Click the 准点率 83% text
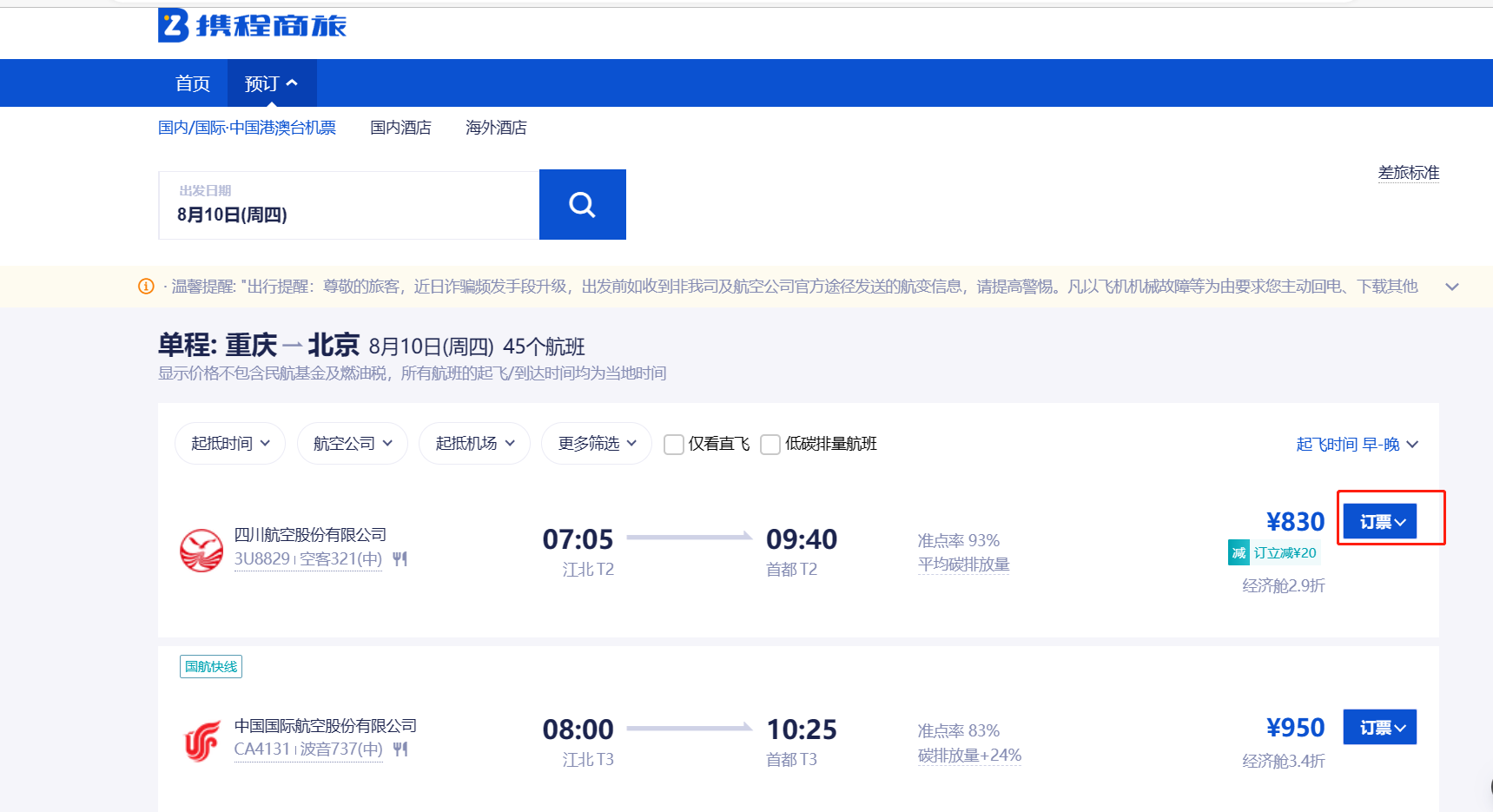This screenshot has width=1493, height=812. tap(959, 730)
